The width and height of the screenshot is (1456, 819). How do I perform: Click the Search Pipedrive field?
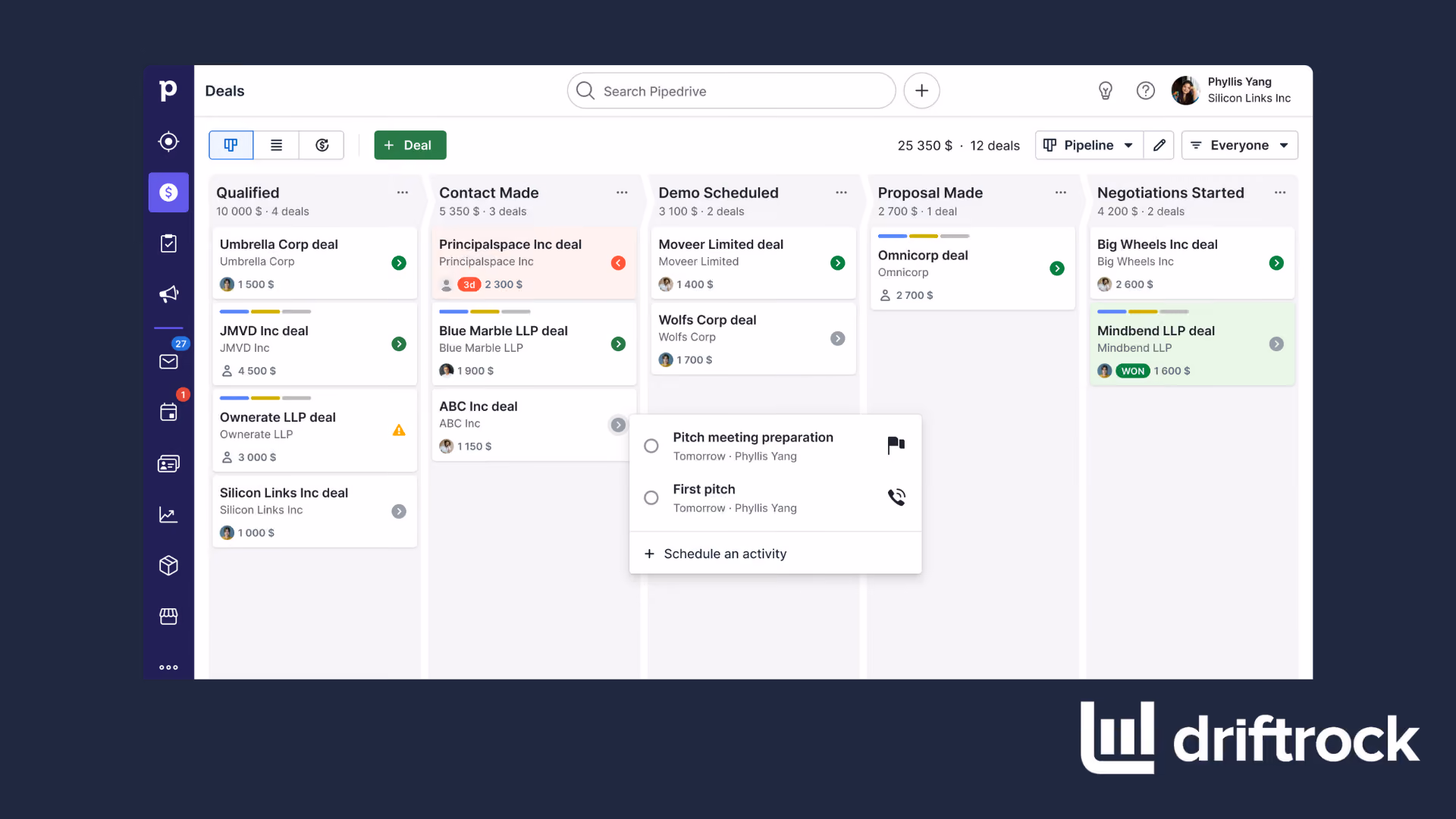[x=731, y=91]
